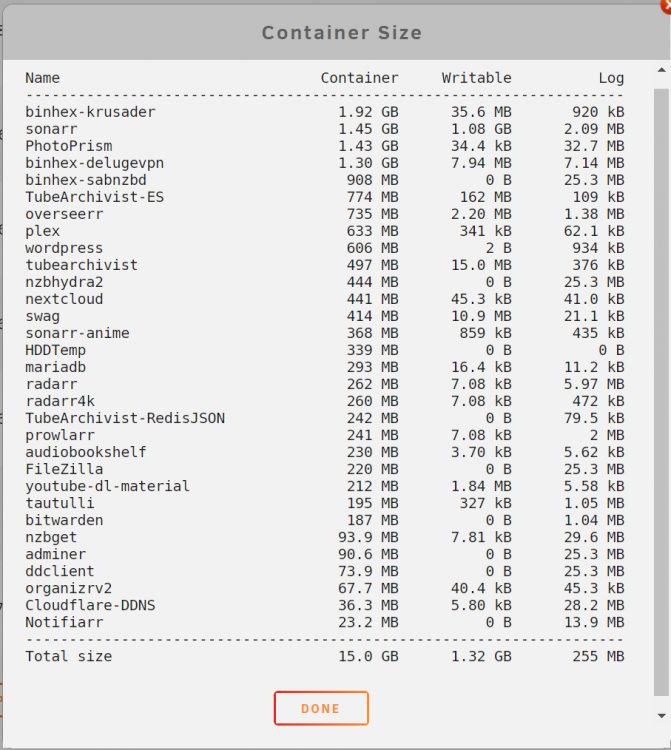Select audiobookshelf entry

pos(86,452)
